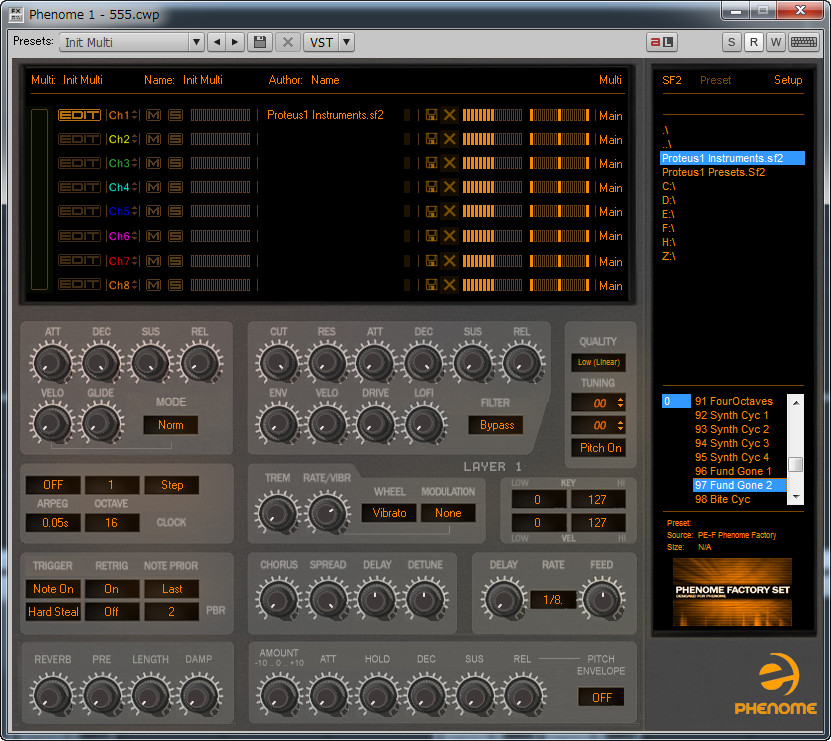Toggle the Pitch On button
The width and height of the screenshot is (831, 741).
599,448
